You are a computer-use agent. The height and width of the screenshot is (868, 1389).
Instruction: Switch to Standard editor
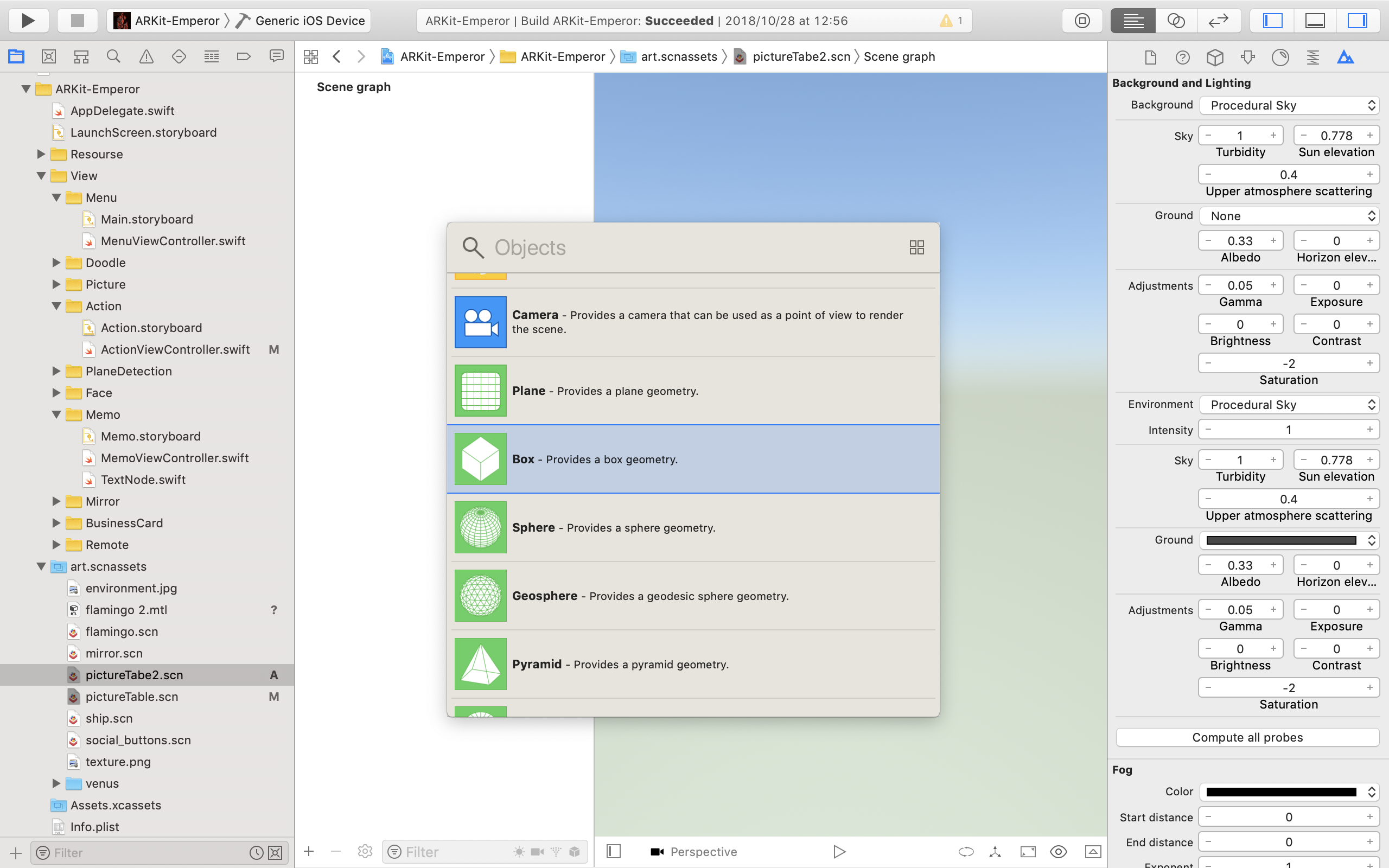tap(1133, 21)
